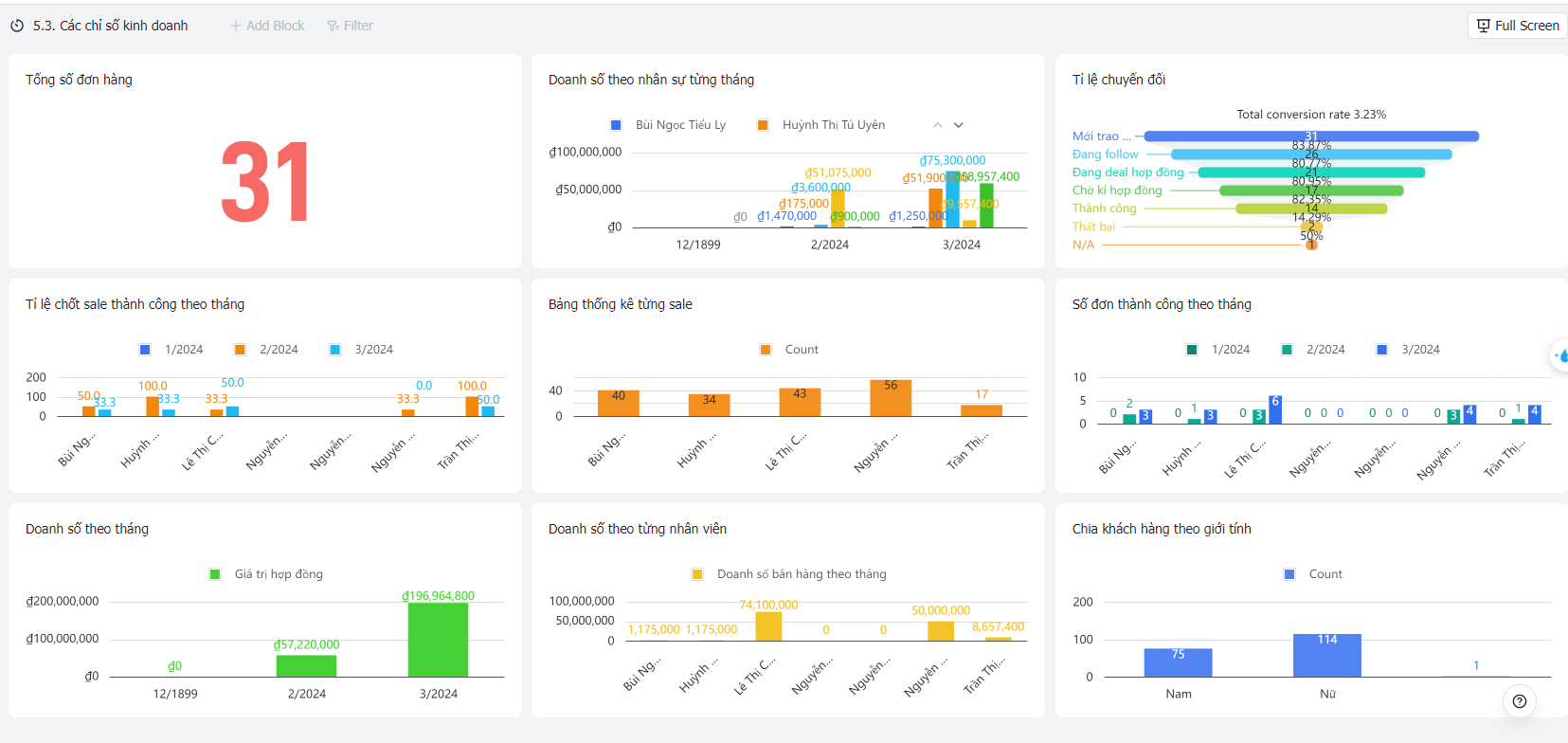
Task: Enter Full Screen mode
Action: [1518, 26]
